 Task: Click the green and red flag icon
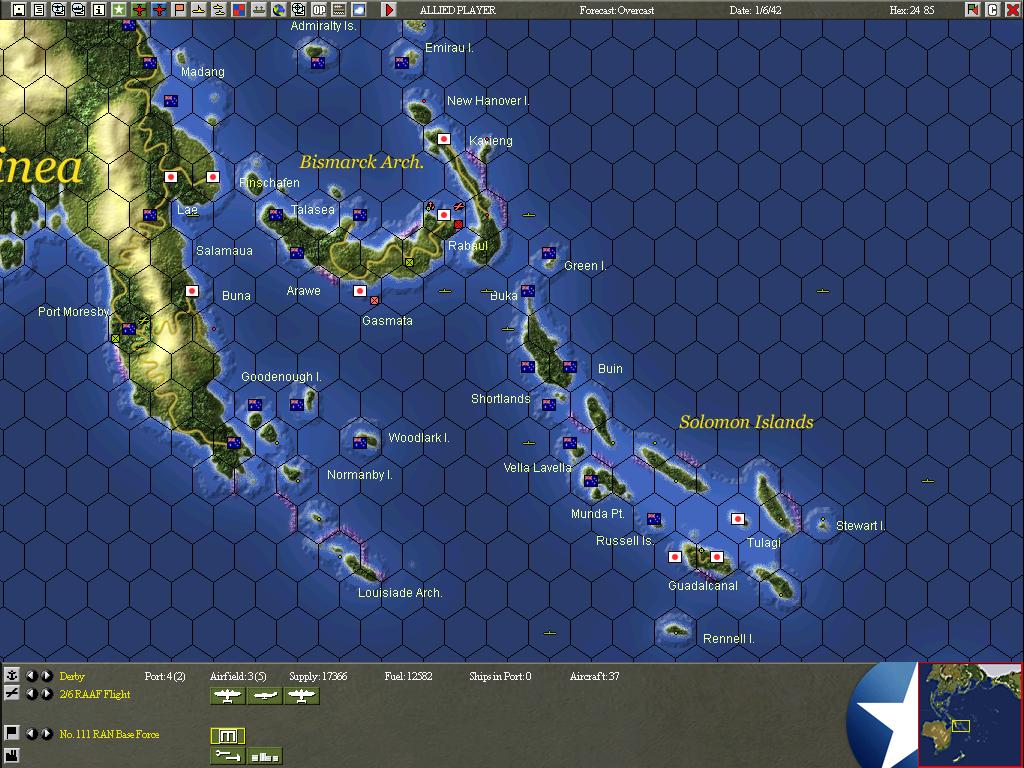[x=973, y=10]
